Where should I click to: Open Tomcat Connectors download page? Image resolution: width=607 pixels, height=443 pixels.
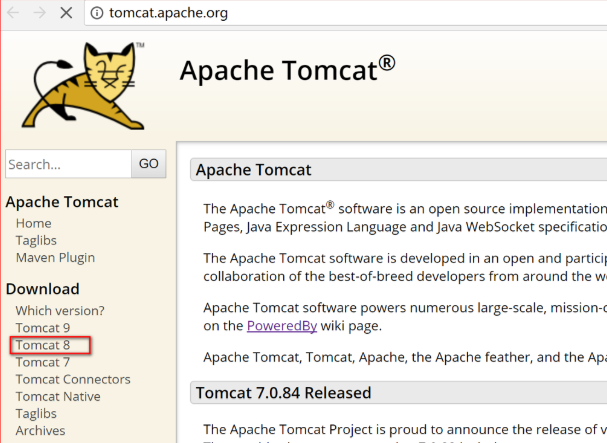73,379
